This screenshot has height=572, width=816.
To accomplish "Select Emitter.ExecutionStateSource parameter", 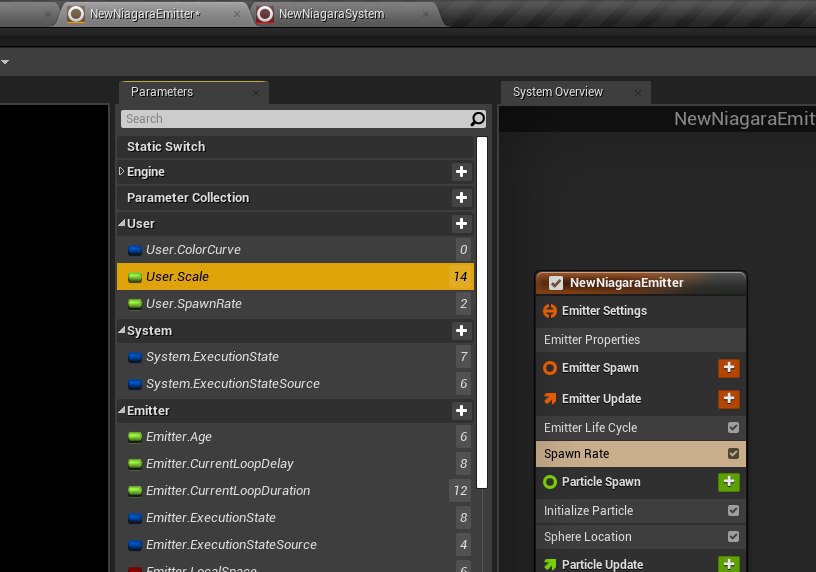I will coord(295,545).
